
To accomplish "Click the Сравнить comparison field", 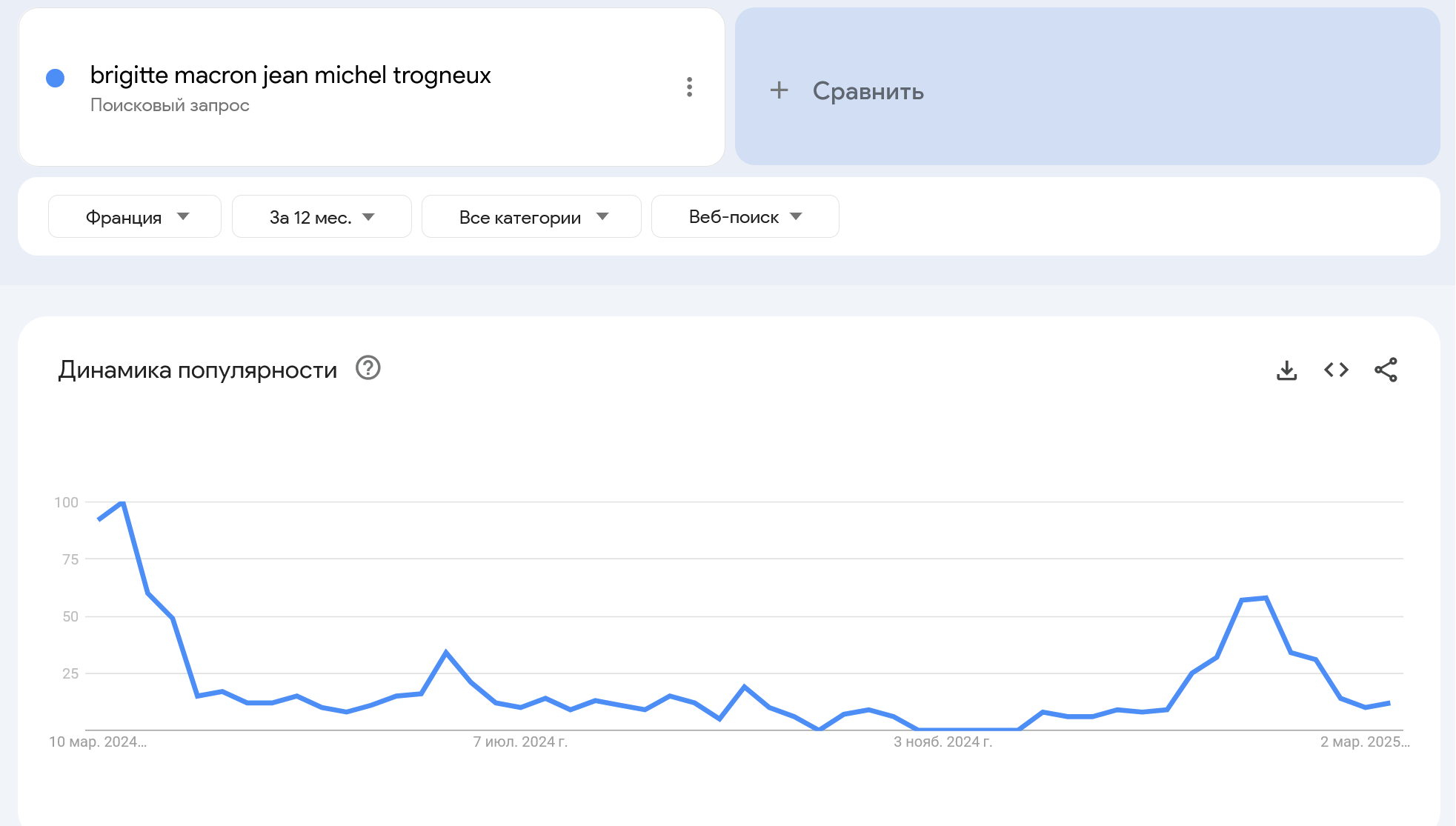I will point(868,90).
